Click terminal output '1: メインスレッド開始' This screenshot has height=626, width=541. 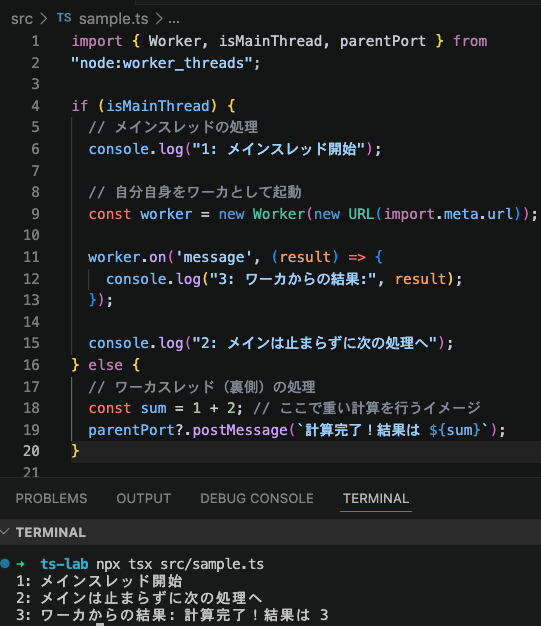(x=99, y=581)
